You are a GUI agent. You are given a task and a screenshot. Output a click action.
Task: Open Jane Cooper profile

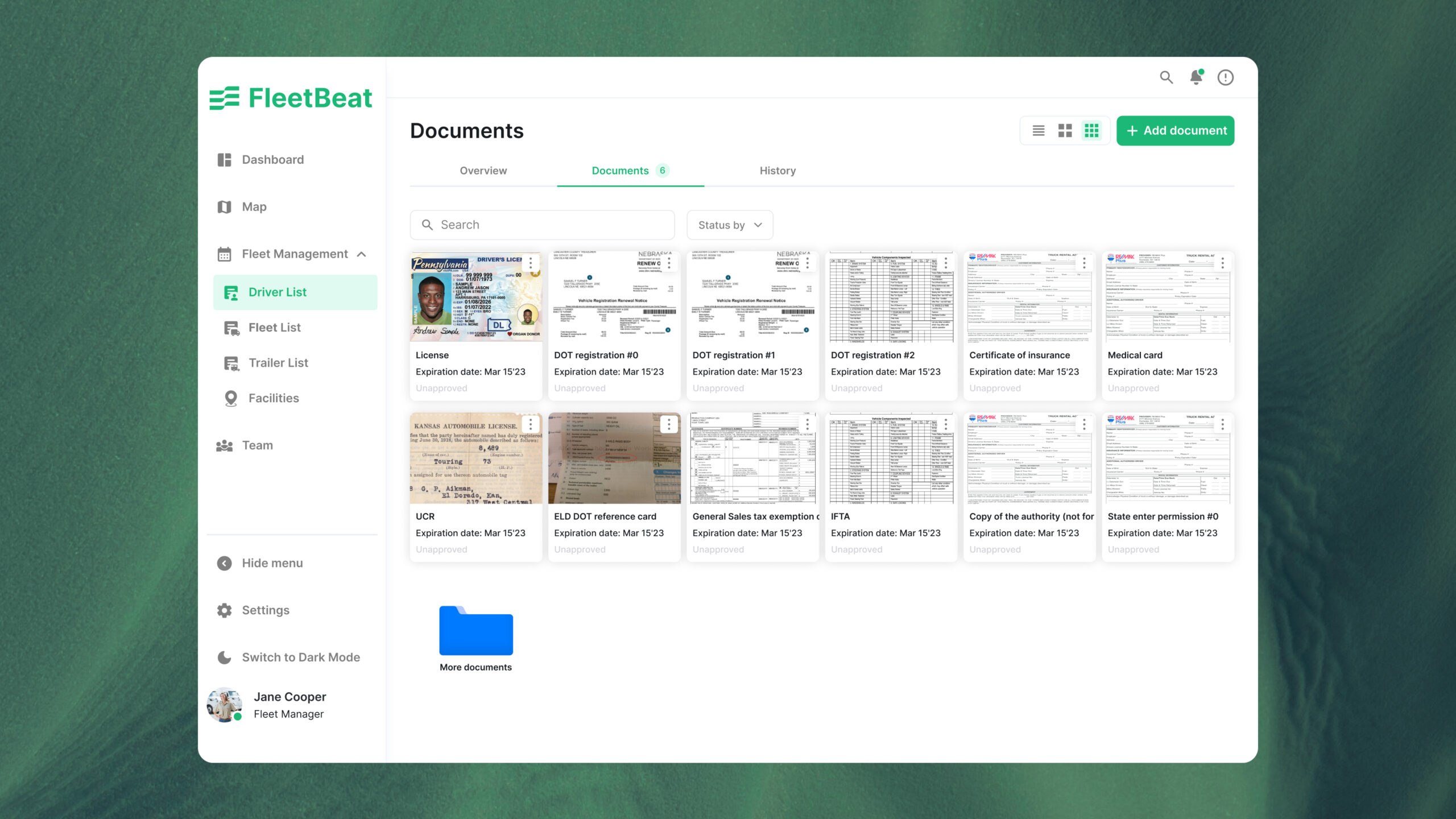pyautogui.click(x=266, y=705)
